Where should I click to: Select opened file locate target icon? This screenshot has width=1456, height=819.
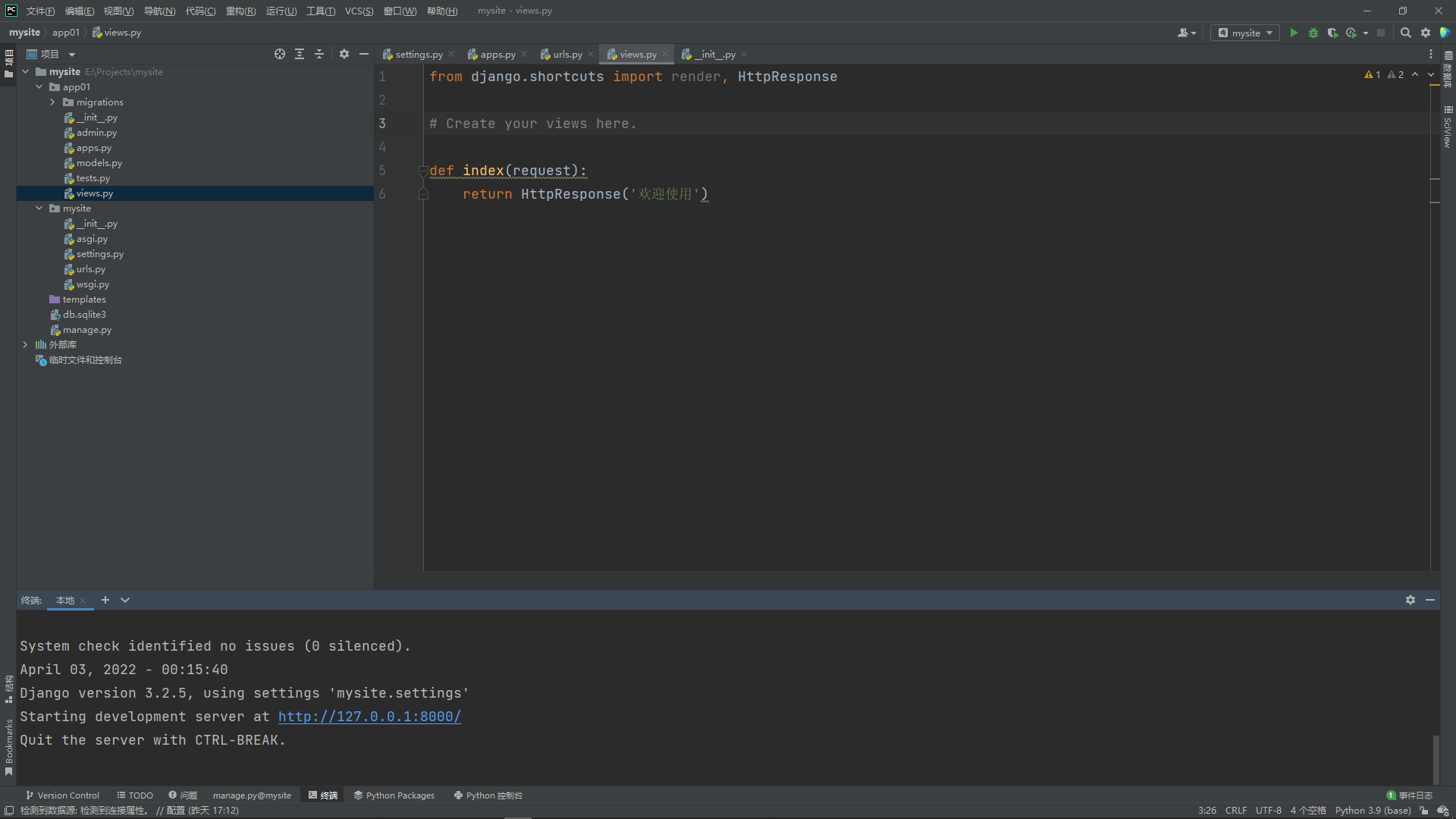click(x=280, y=54)
